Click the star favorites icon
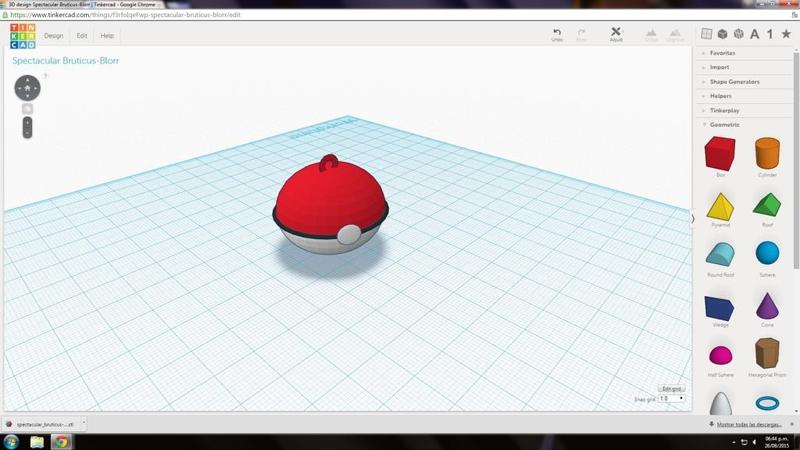 [x=786, y=34]
